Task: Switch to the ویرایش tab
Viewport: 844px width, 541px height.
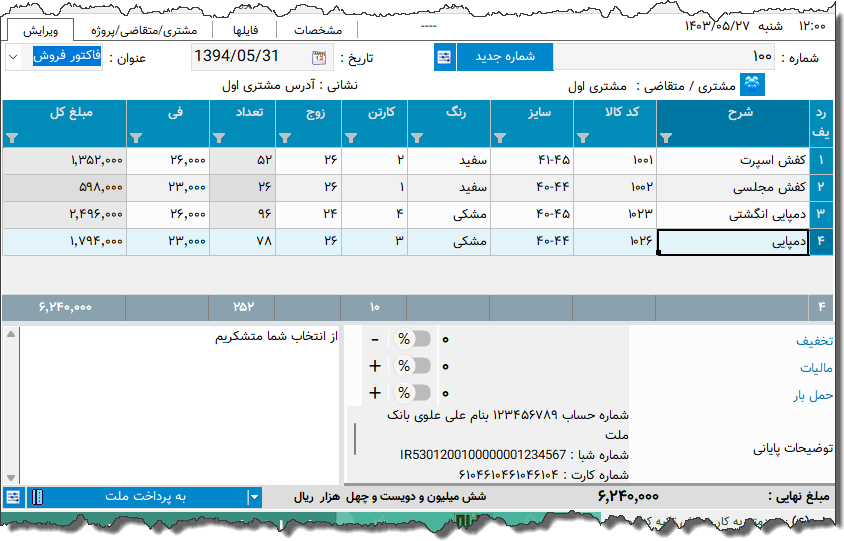Action: 40,30
